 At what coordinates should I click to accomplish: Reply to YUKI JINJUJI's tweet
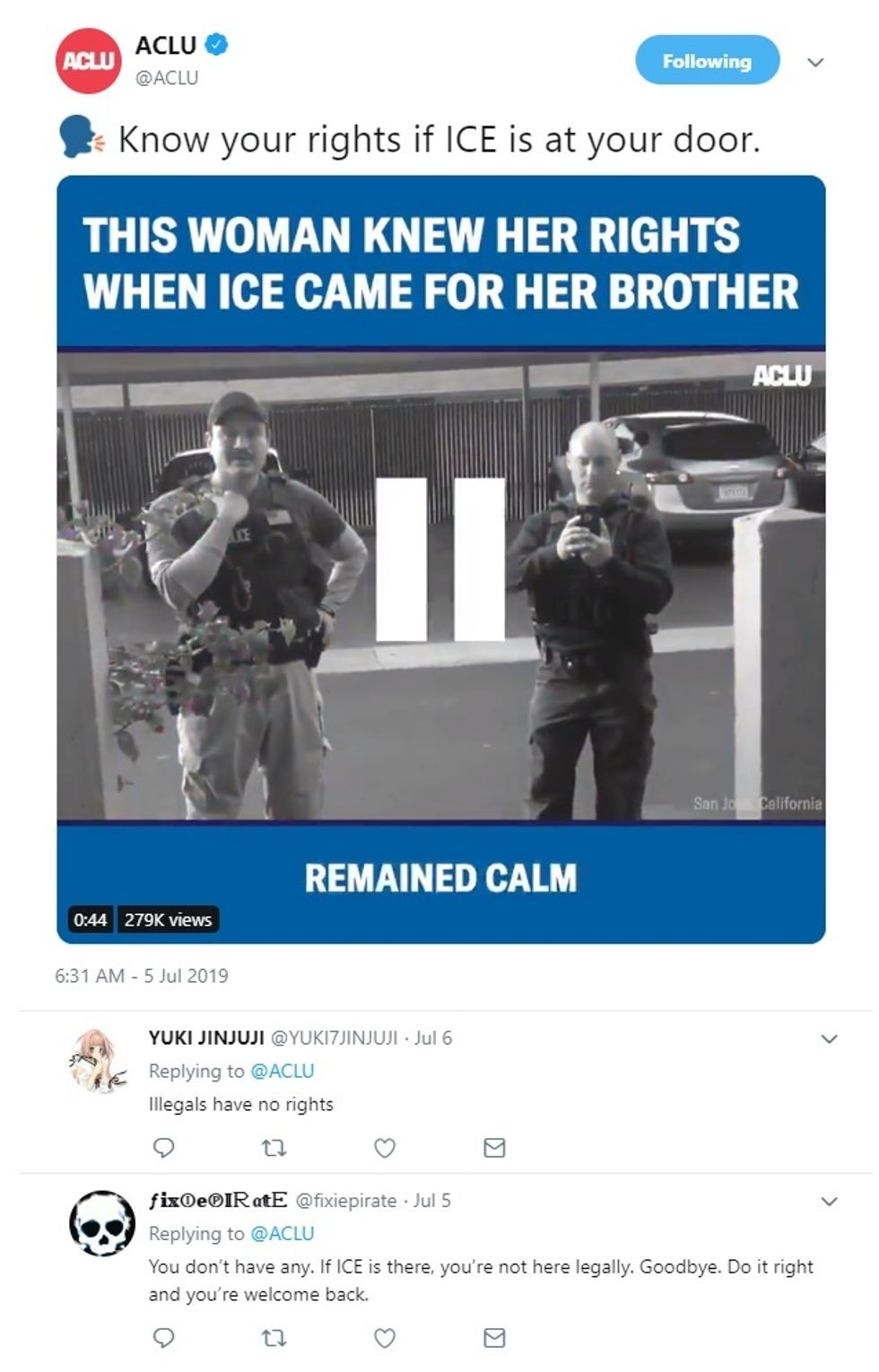coord(163,1148)
